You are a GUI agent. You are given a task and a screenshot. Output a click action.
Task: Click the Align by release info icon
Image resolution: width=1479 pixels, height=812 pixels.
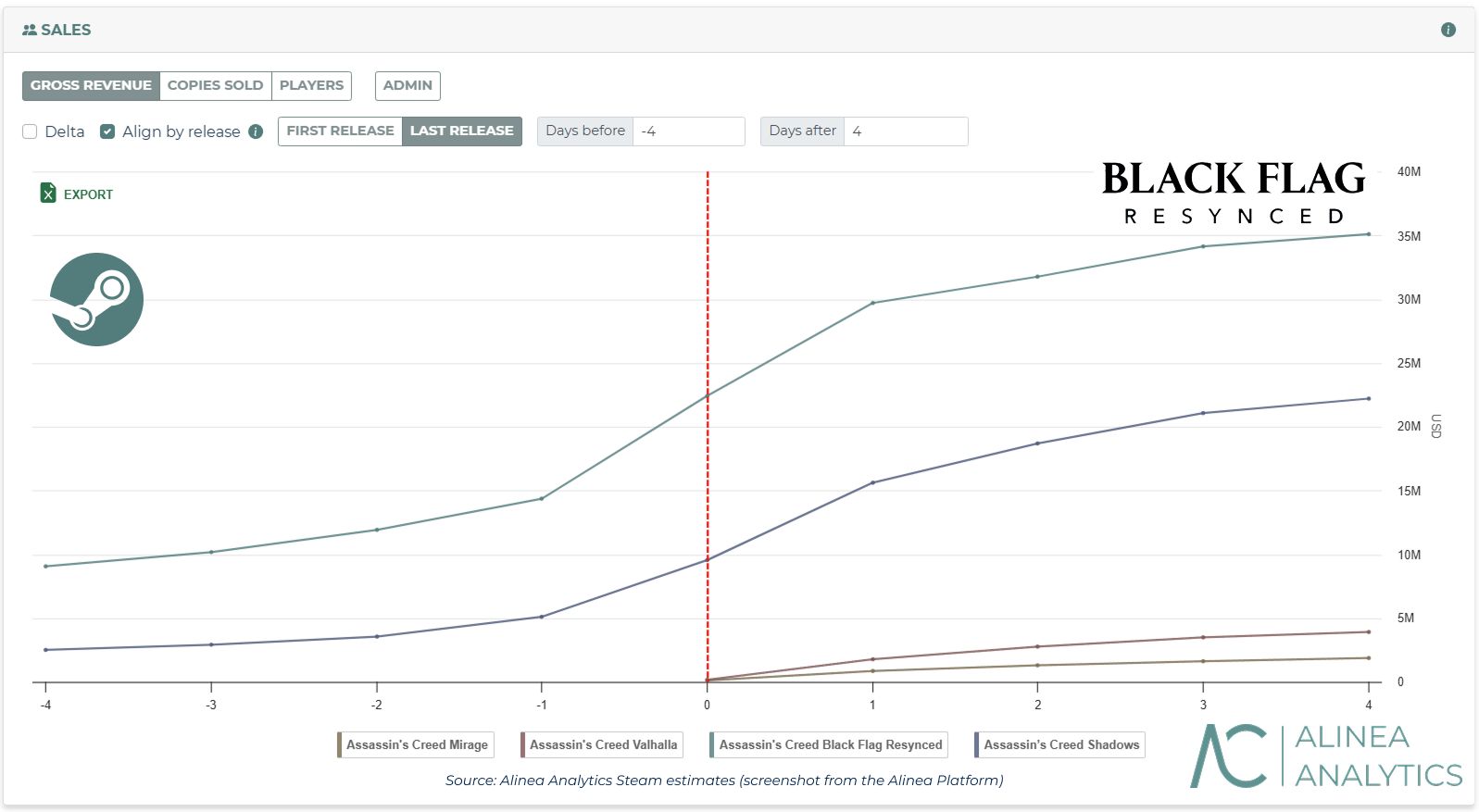pyautogui.click(x=256, y=131)
